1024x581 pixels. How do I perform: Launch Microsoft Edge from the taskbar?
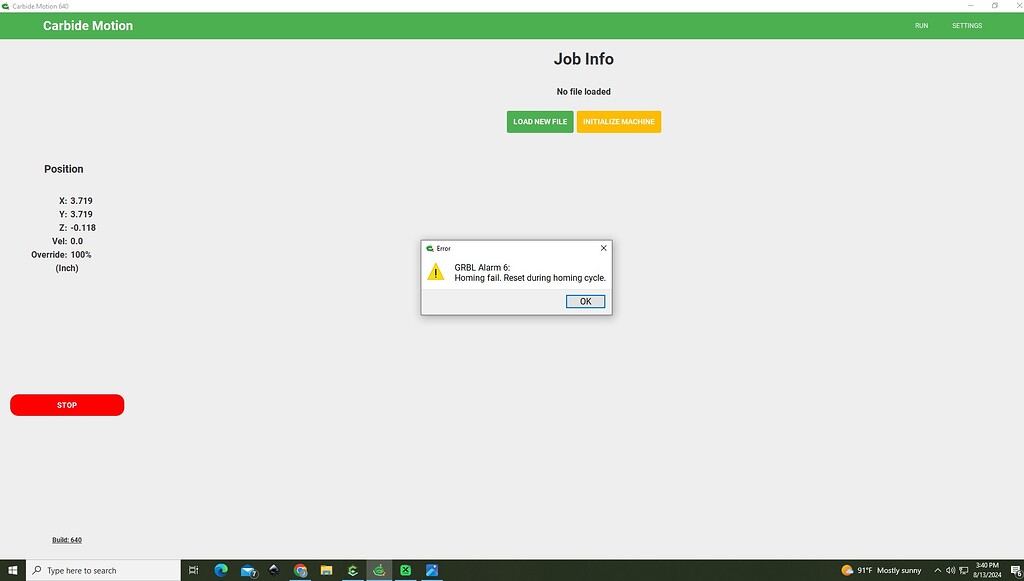coord(222,570)
